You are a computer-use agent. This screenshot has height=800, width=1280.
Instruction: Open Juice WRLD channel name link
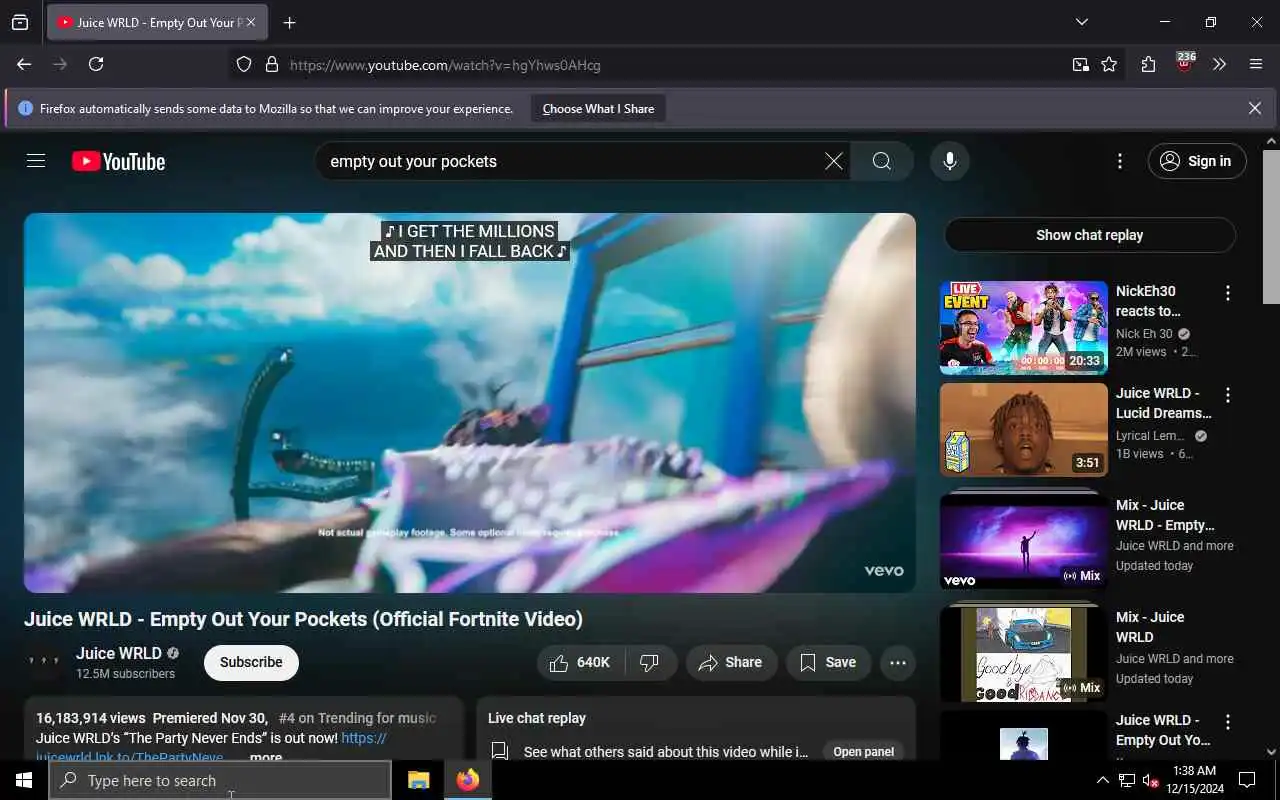[x=118, y=653]
